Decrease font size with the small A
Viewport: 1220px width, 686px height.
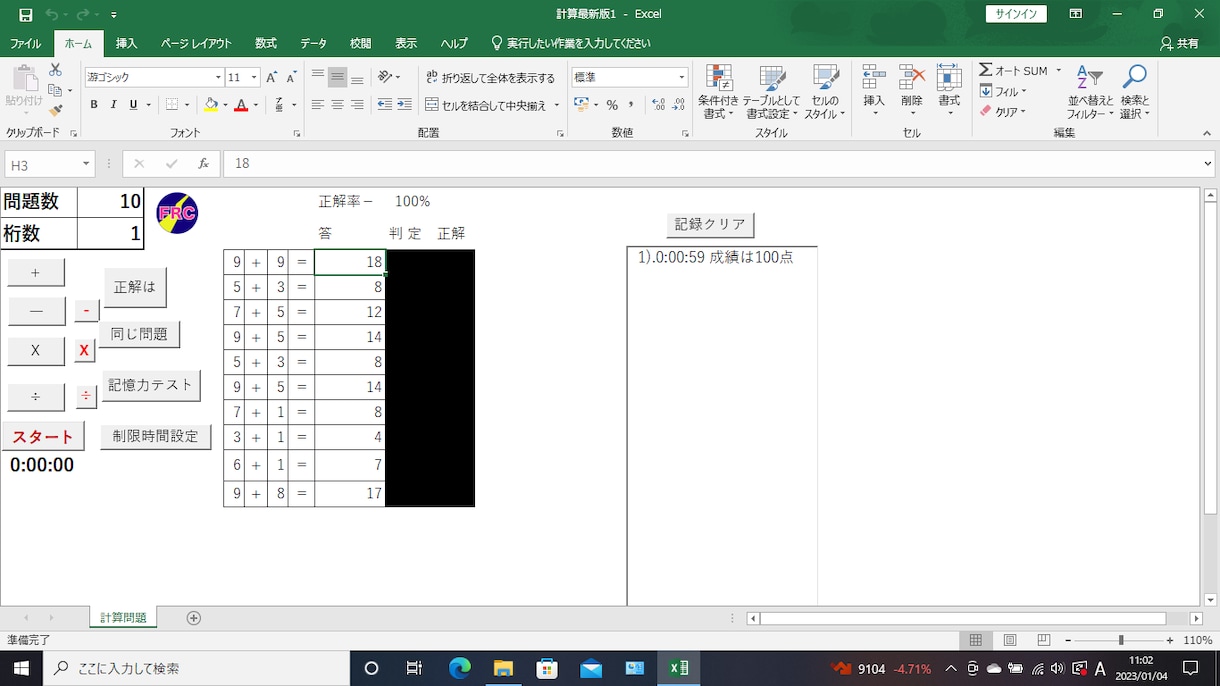(291, 77)
